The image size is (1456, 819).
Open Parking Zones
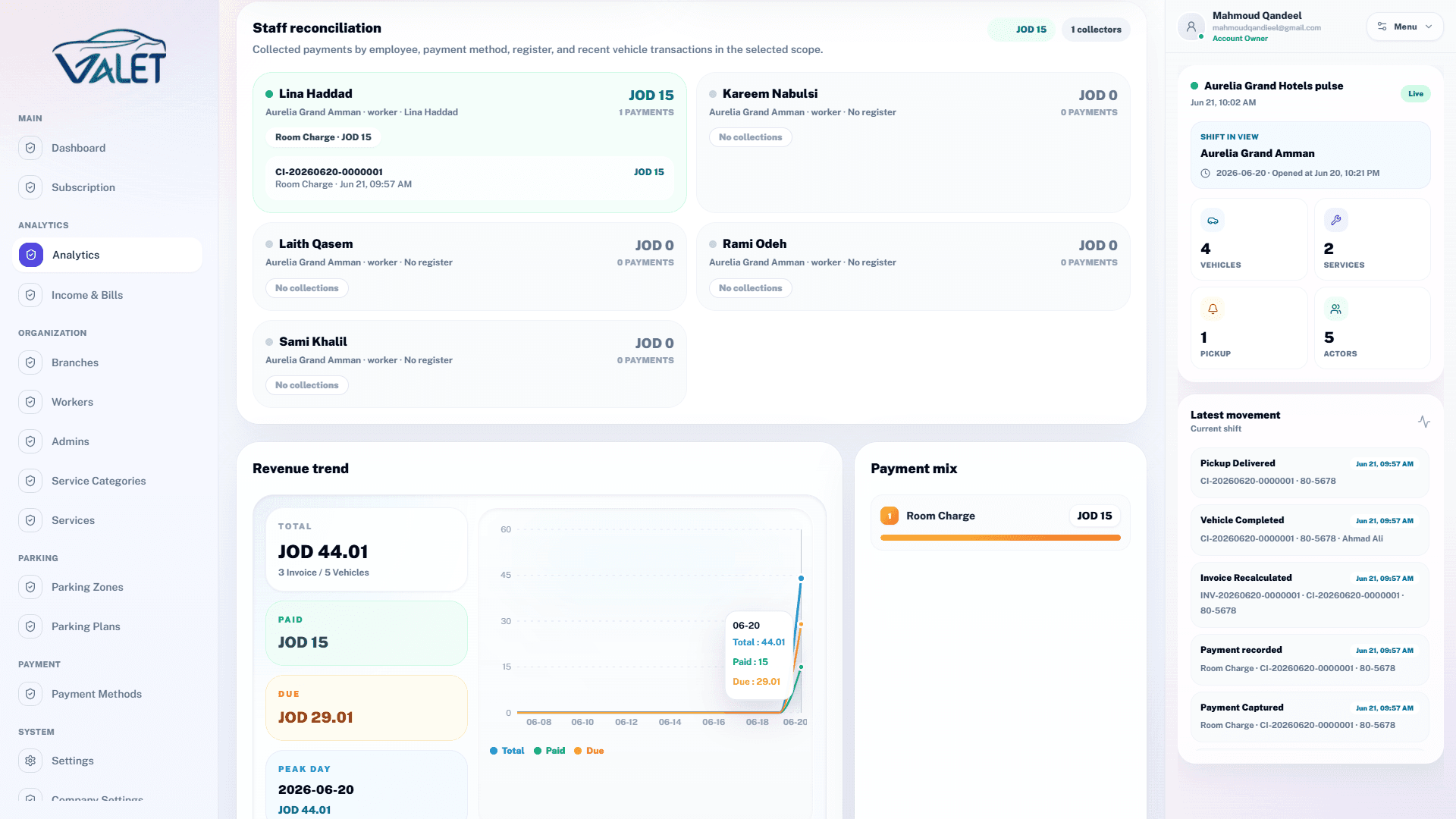click(108, 587)
